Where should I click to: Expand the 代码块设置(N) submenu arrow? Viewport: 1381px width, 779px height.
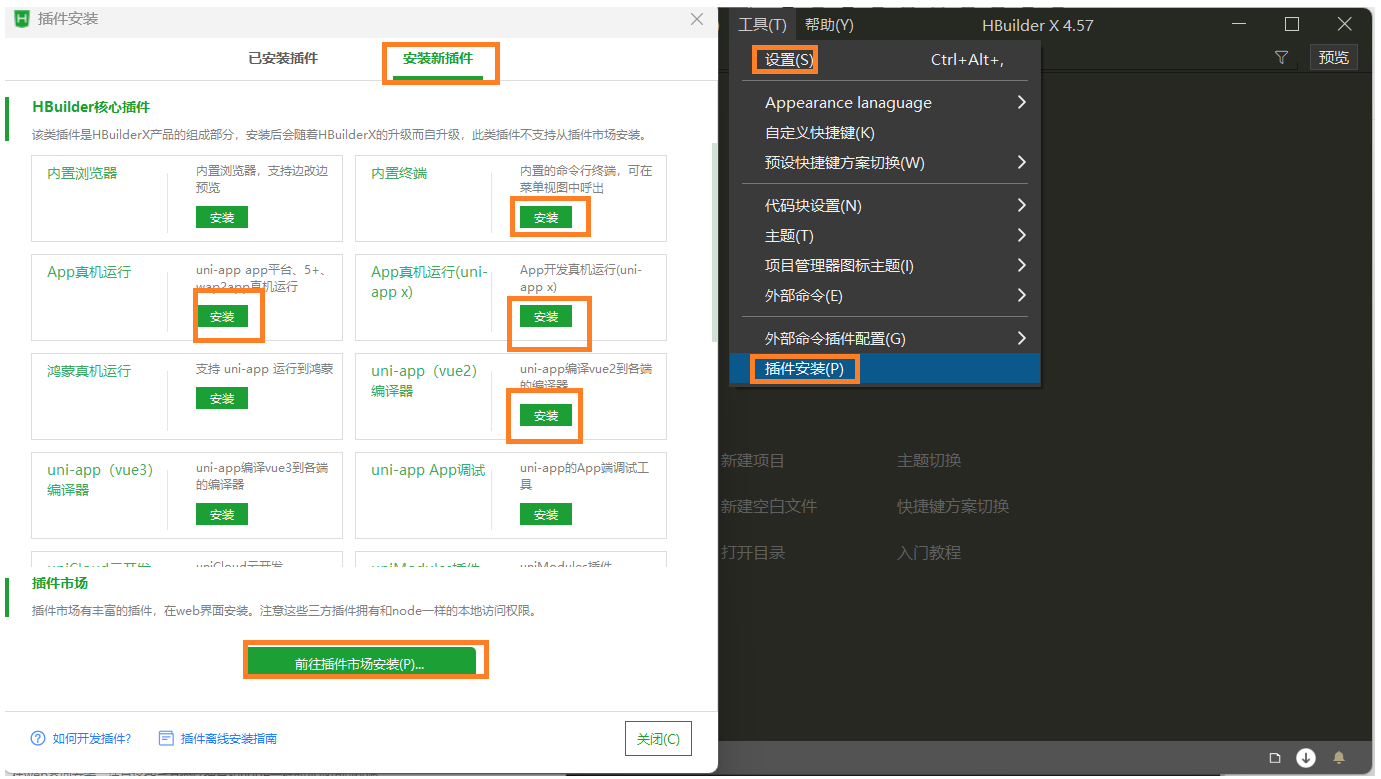1021,205
